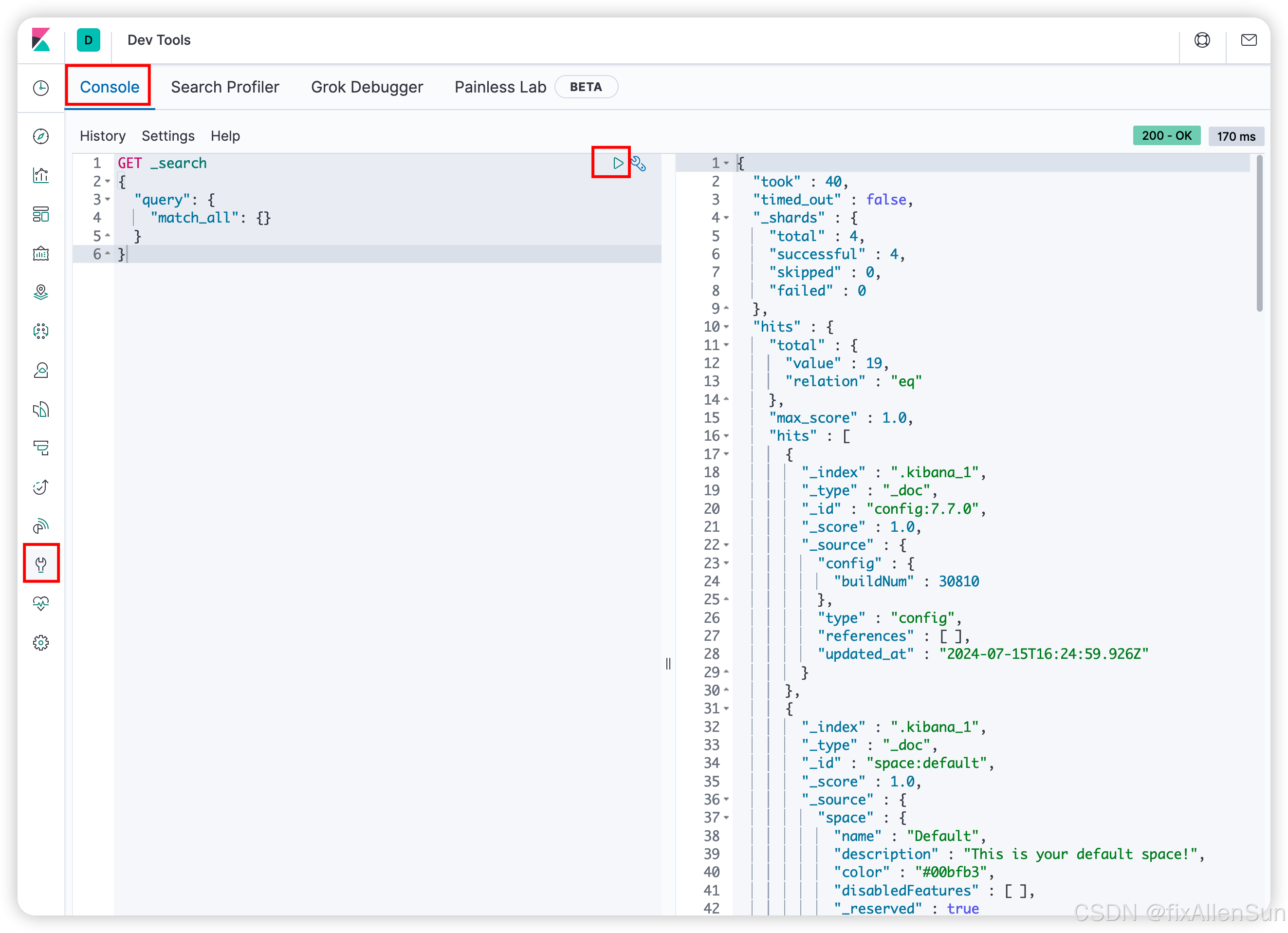
Task: Open the mail newsfeed icon
Action: click(x=1248, y=40)
